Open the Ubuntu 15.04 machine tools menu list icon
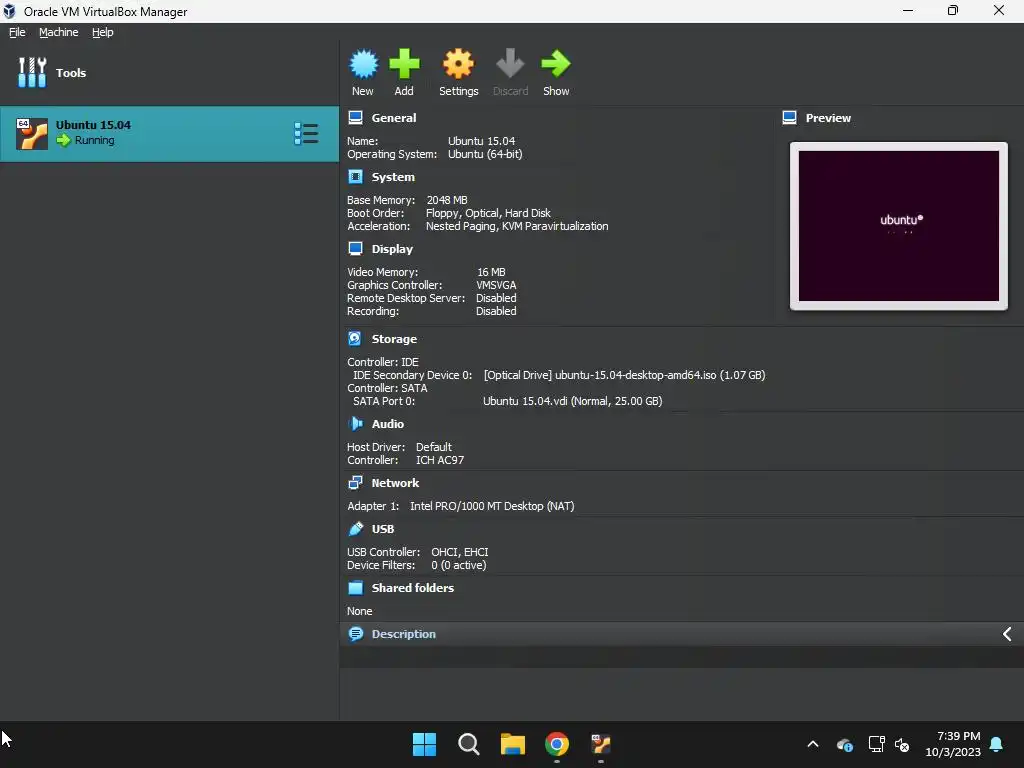The height and width of the screenshot is (768, 1024). [306, 133]
